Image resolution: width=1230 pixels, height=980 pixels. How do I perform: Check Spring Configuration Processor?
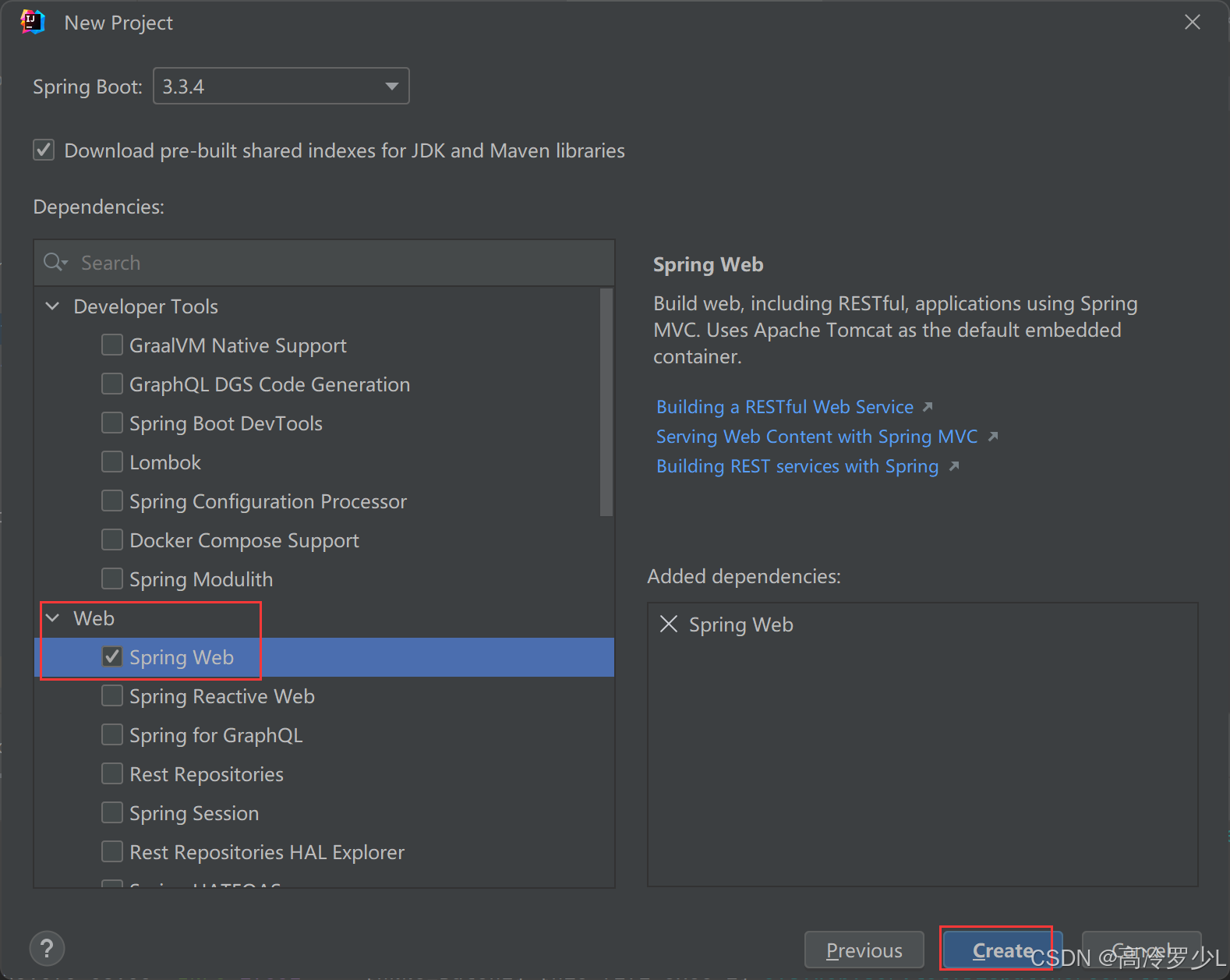point(112,501)
